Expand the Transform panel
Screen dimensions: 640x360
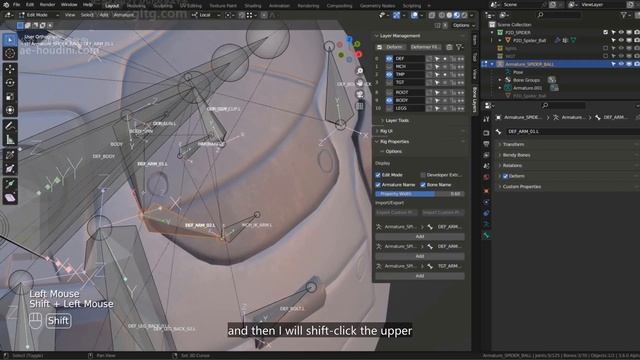click(513, 144)
